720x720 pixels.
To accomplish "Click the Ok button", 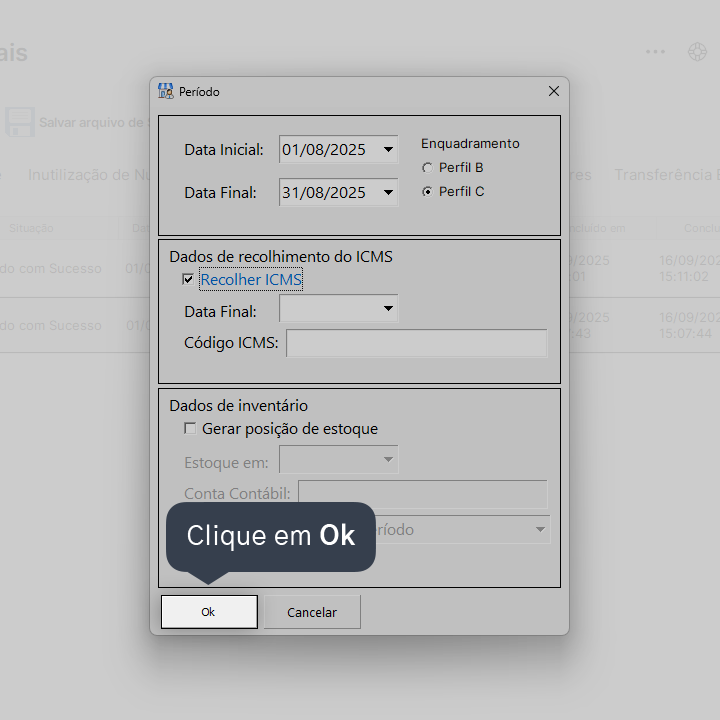I will 209,612.
